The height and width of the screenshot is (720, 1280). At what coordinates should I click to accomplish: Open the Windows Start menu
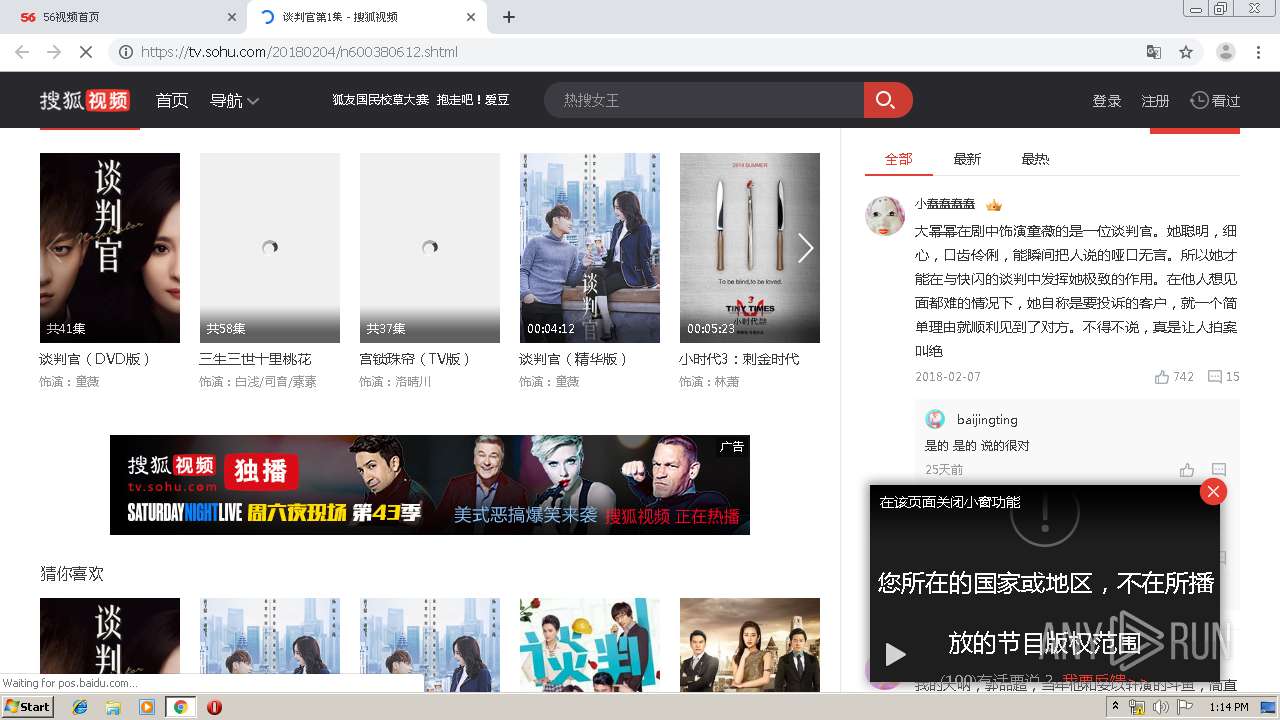[x=27, y=707]
